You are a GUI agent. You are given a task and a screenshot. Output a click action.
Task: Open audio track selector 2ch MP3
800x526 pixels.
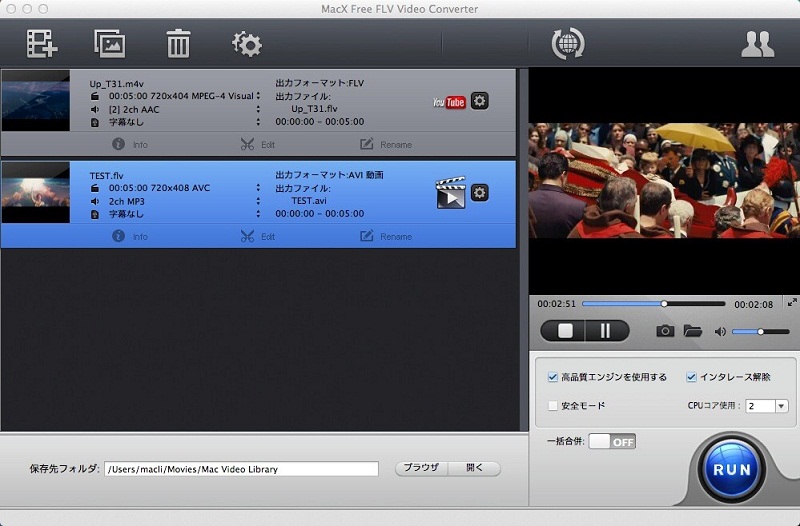pos(258,201)
